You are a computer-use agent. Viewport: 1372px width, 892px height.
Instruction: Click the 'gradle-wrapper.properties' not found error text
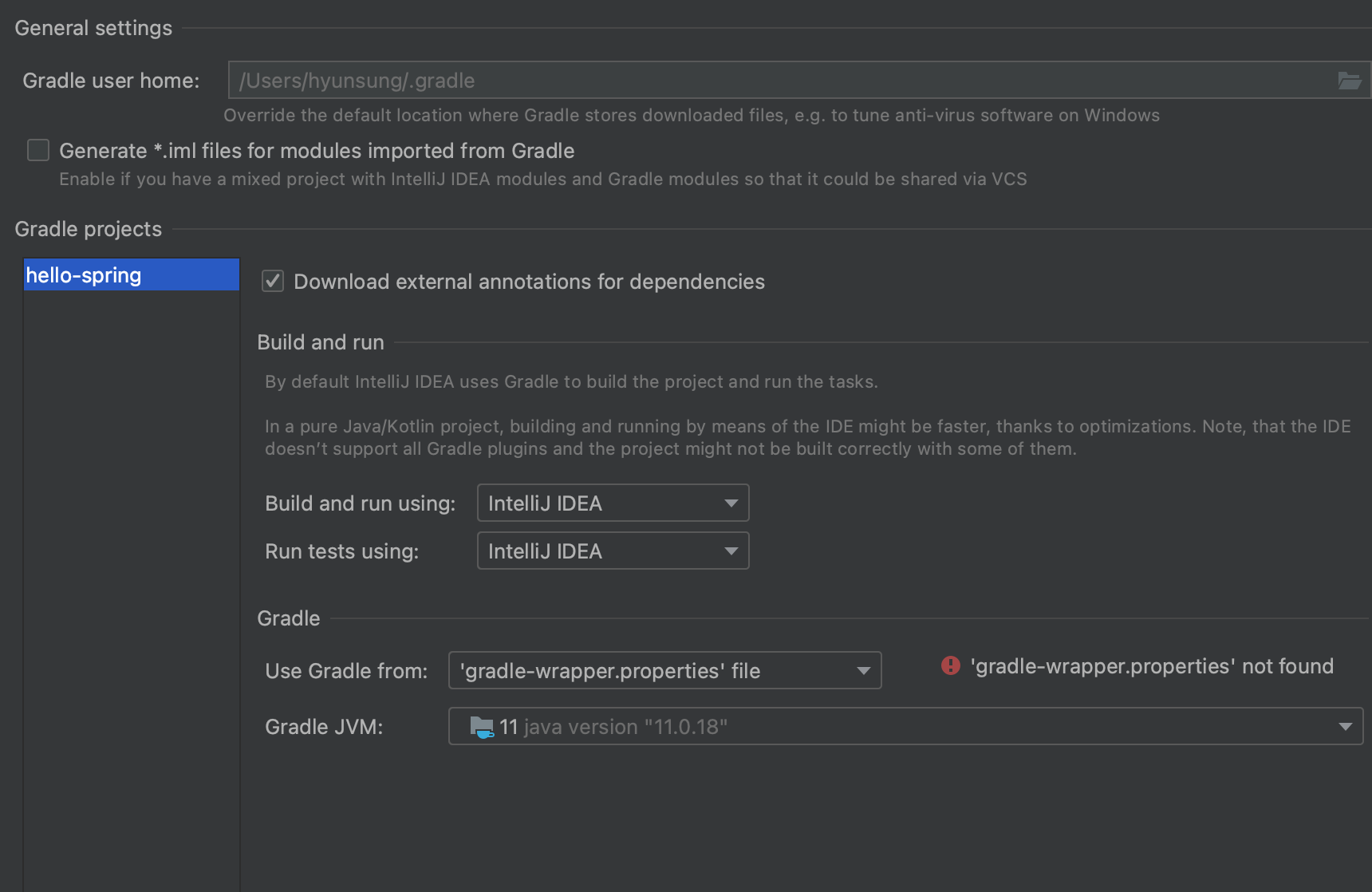pyautogui.click(x=1152, y=666)
